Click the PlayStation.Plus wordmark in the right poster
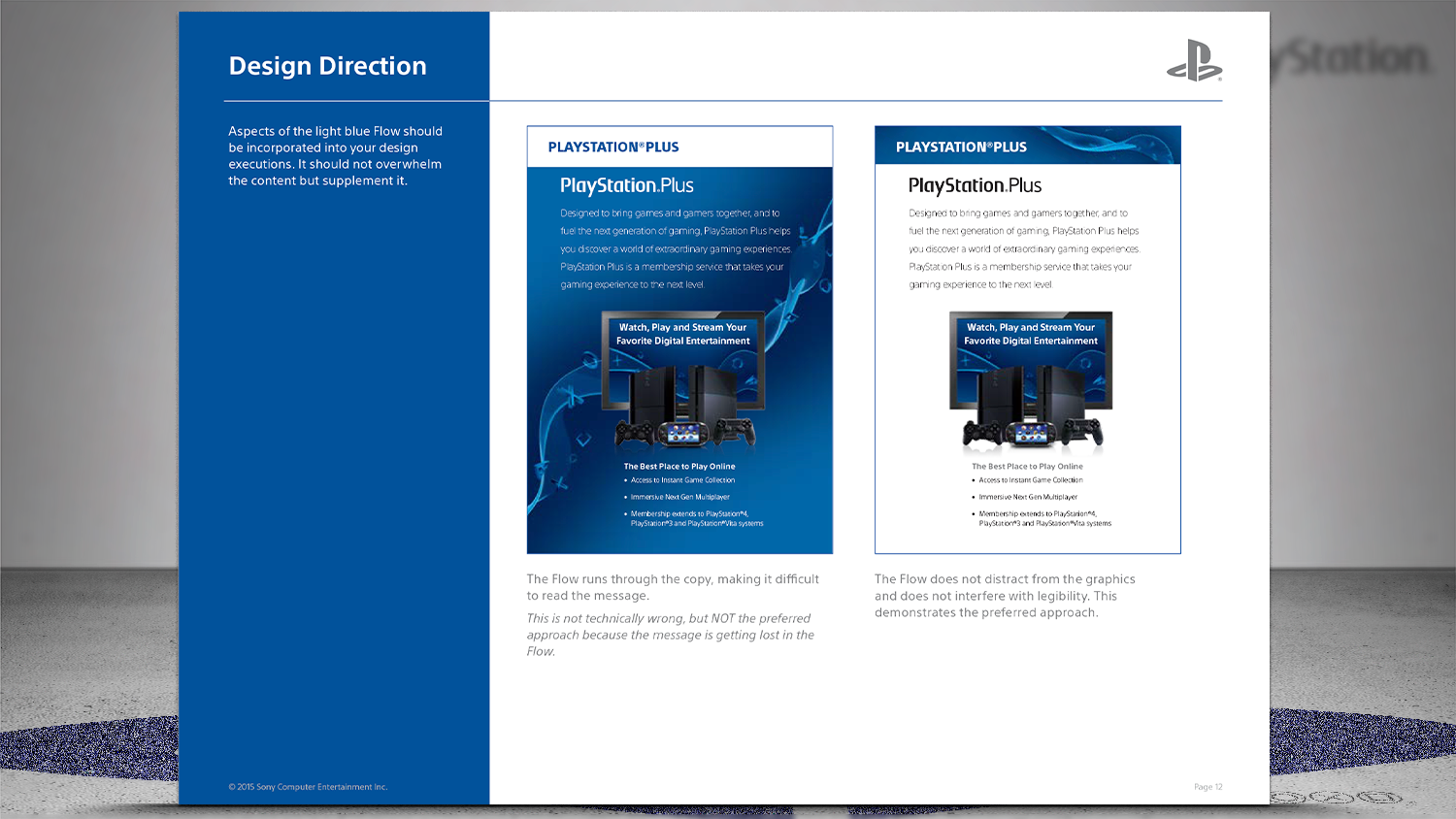The width and height of the screenshot is (1456, 819). tap(975, 185)
